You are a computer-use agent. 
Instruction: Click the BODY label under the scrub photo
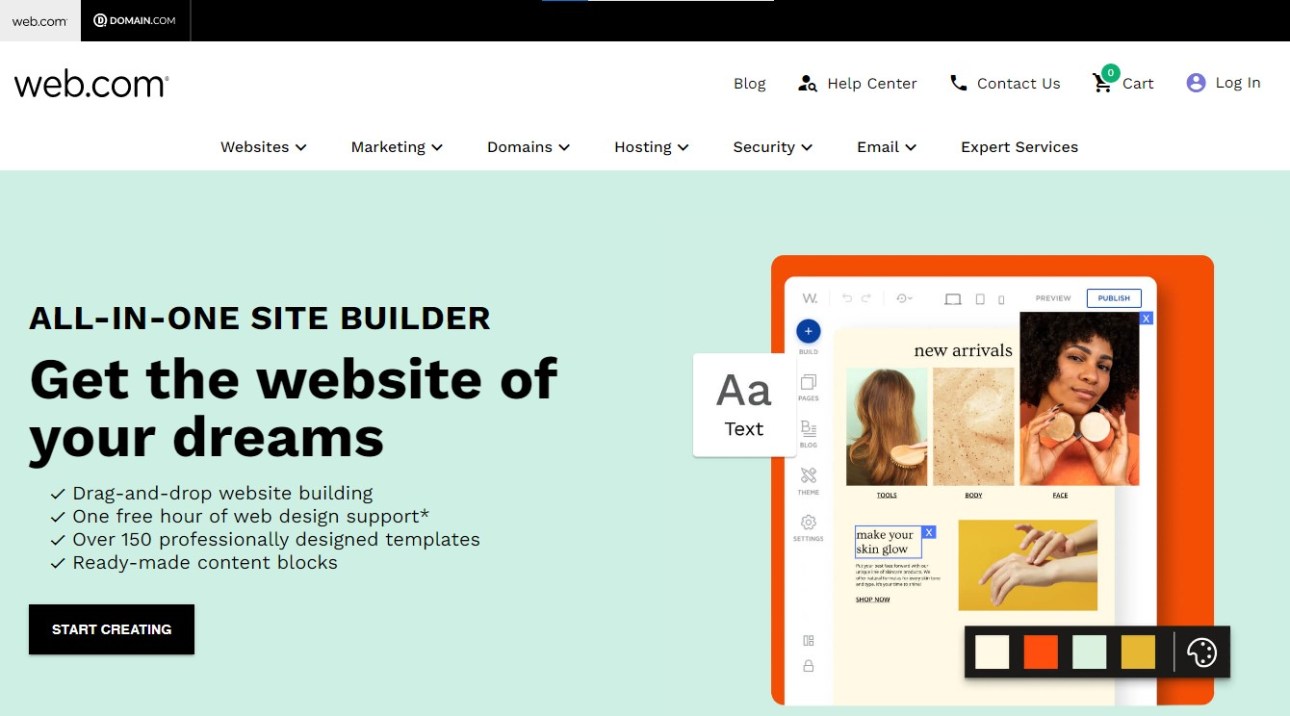973,495
